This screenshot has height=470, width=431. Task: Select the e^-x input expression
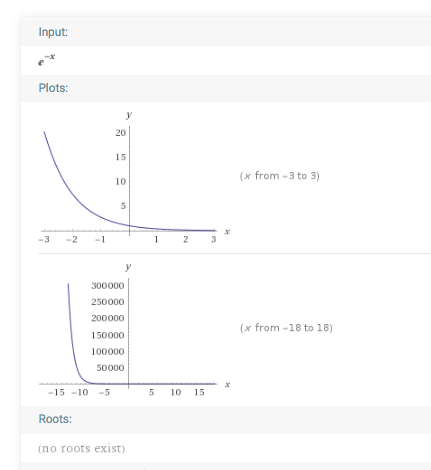point(46,60)
